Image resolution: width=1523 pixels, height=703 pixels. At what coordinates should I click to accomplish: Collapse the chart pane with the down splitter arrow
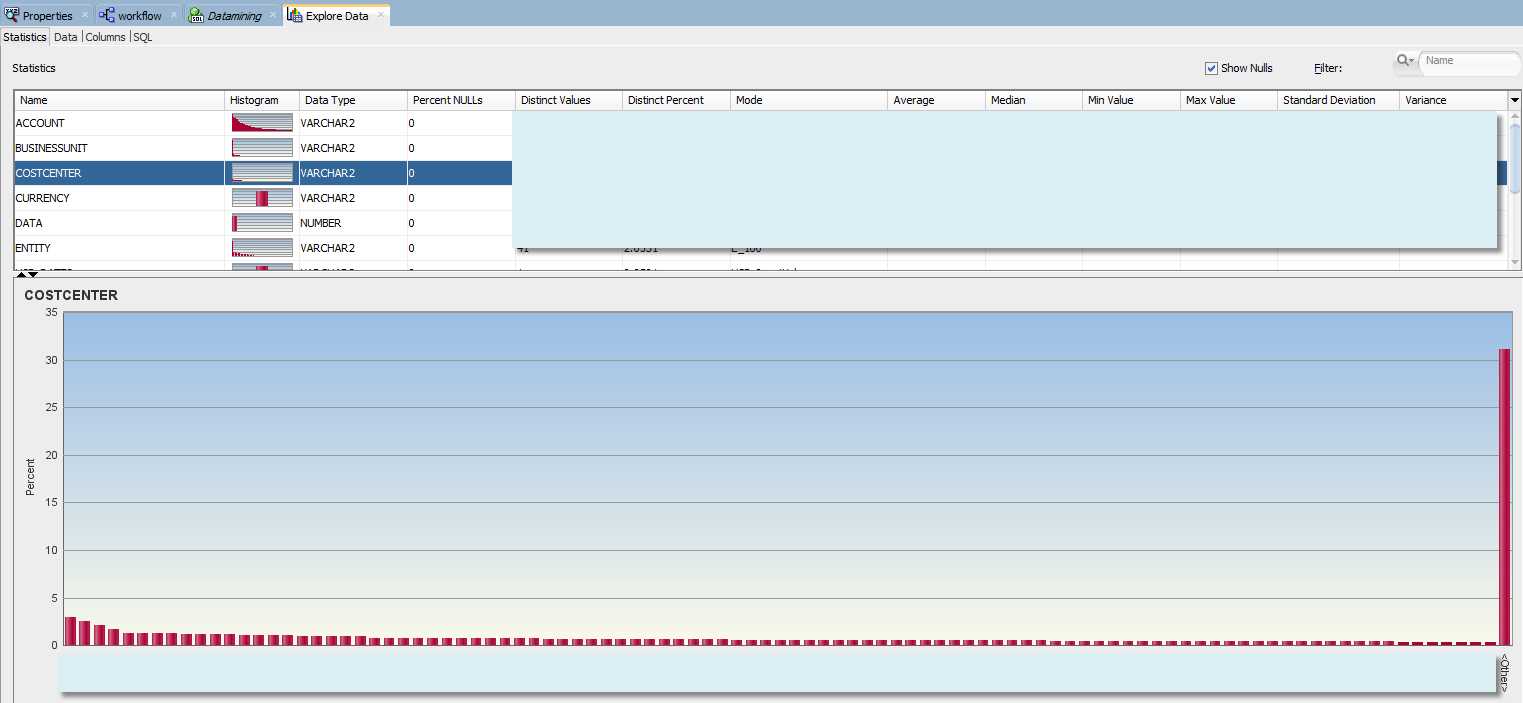point(33,274)
